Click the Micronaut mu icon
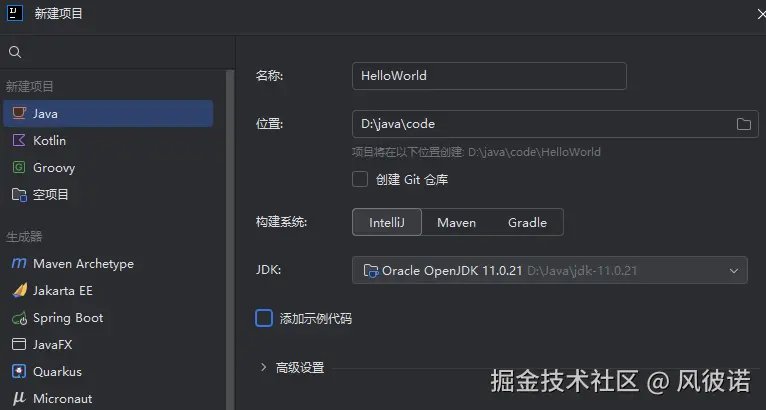766x410 pixels. coord(19,398)
